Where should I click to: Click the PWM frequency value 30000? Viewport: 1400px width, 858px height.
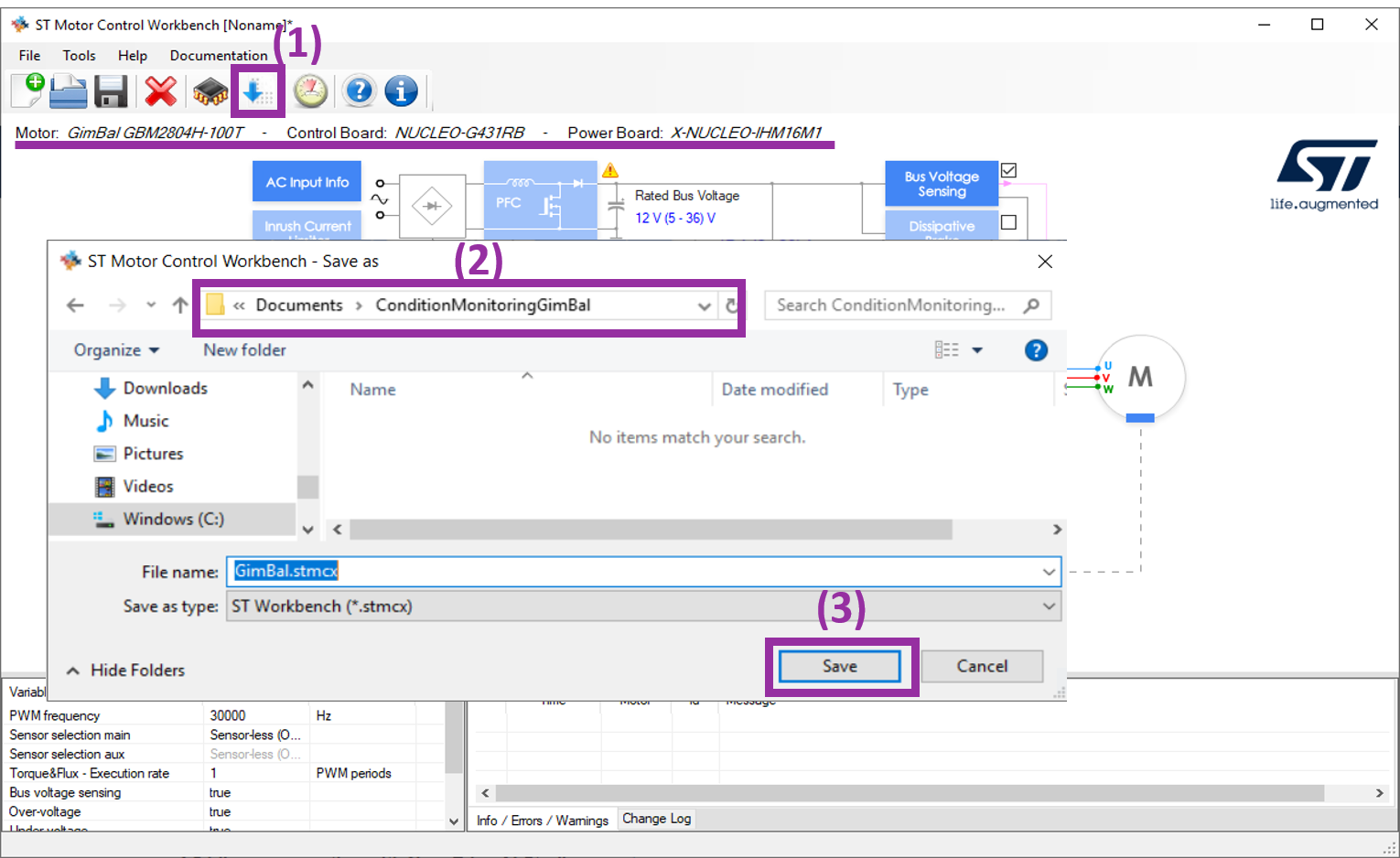click(228, 716)
